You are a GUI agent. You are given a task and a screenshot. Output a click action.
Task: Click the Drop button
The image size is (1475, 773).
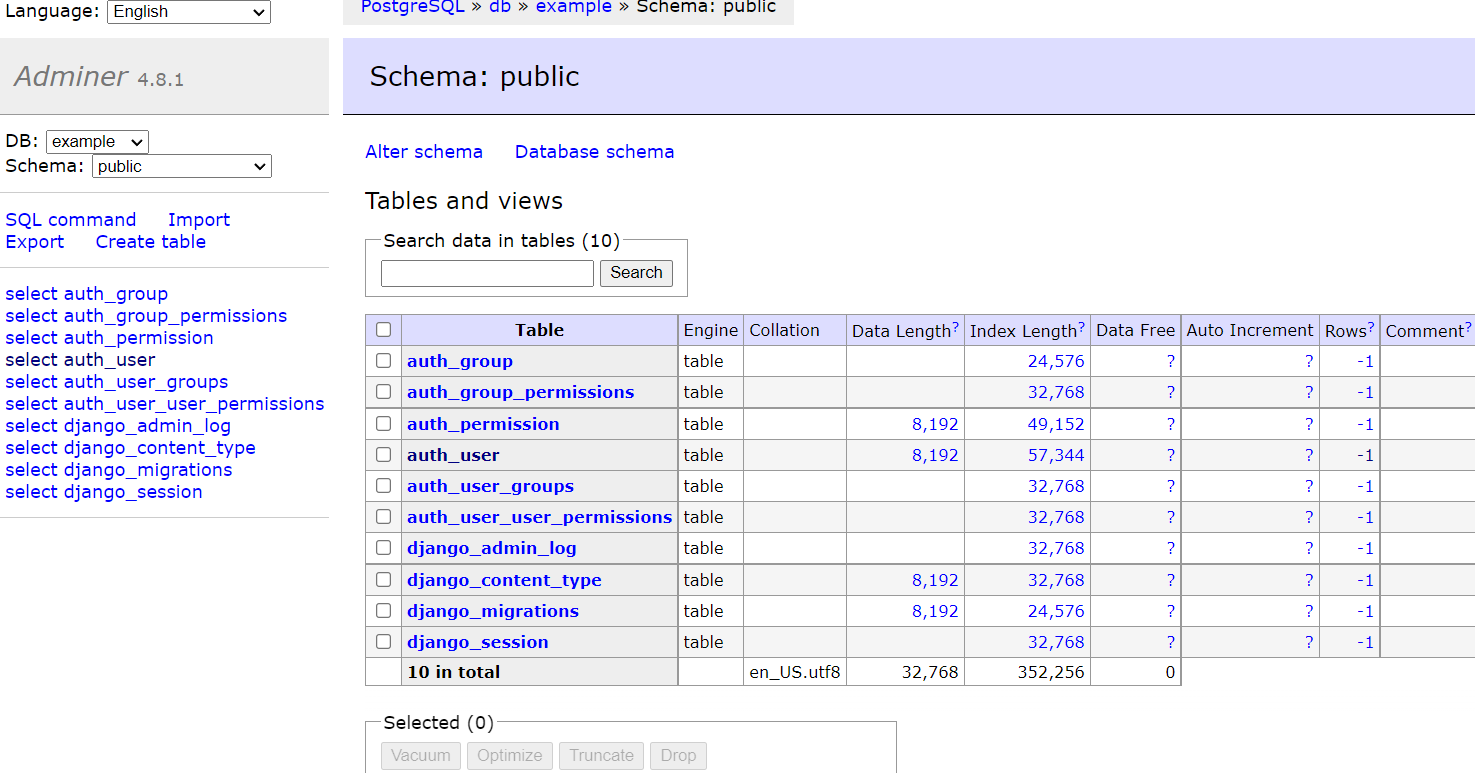coord(678,756)
